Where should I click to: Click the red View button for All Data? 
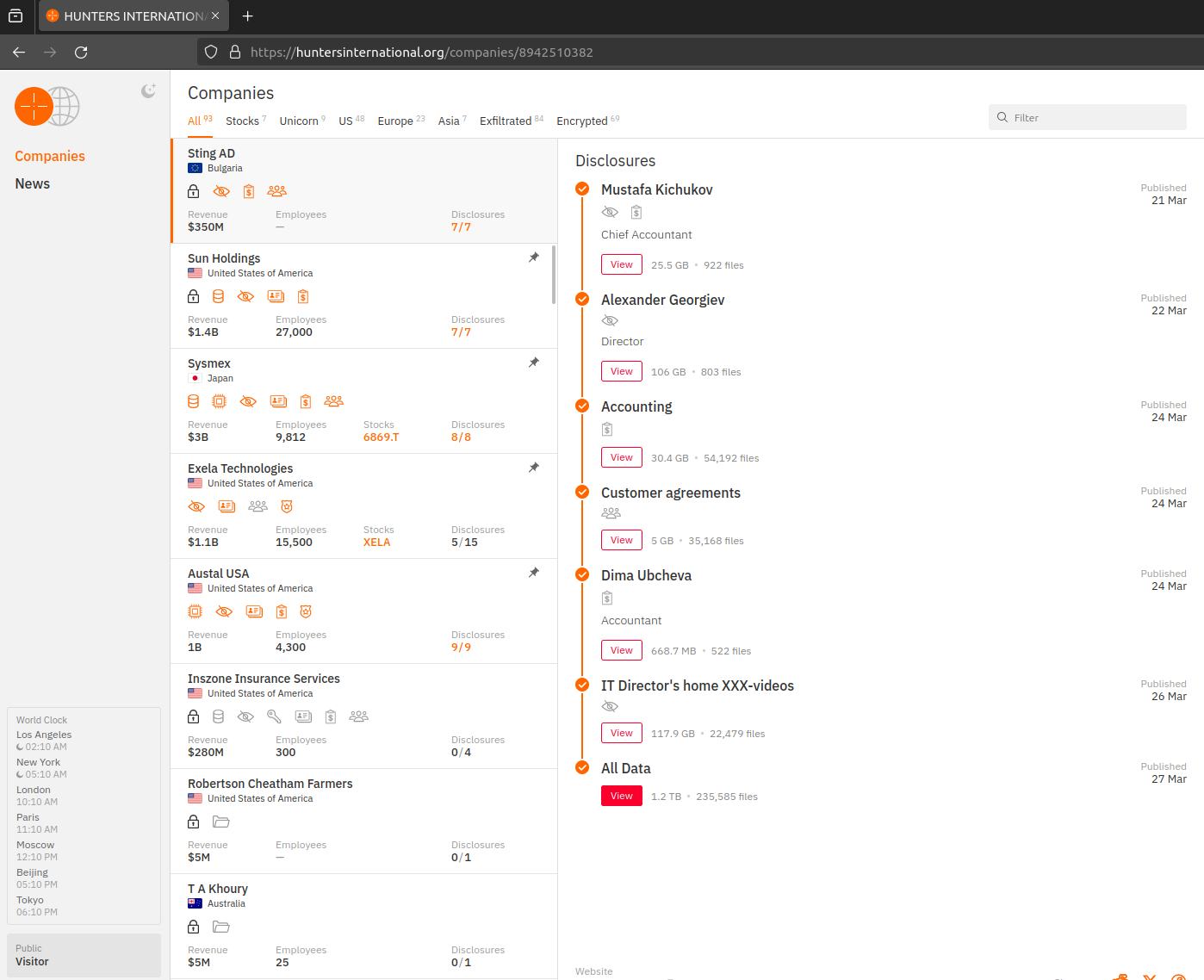(622, 796)
